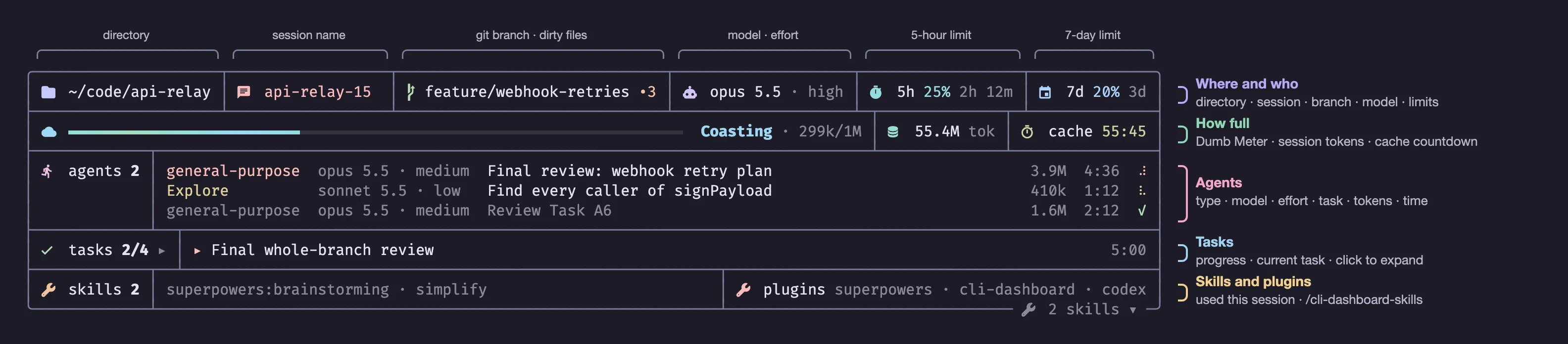
Task: Click the folder icon beside ~/code/api-relay
Action: coord(48,92)
